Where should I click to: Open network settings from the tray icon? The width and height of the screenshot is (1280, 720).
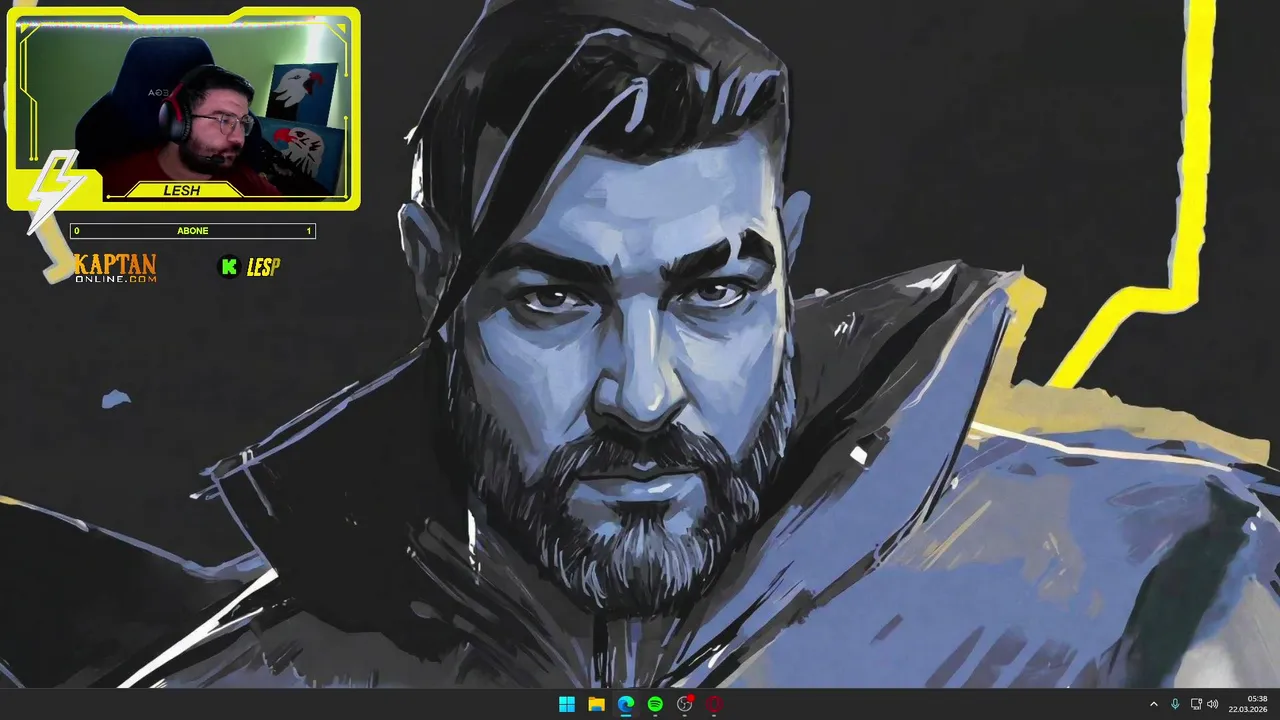point(1196,704)
